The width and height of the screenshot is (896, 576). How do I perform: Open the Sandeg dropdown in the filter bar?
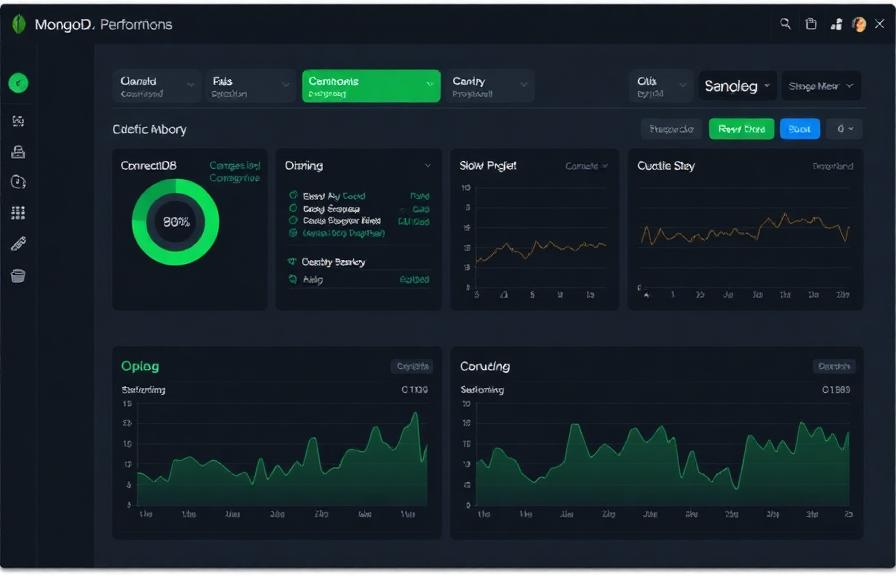738,86
